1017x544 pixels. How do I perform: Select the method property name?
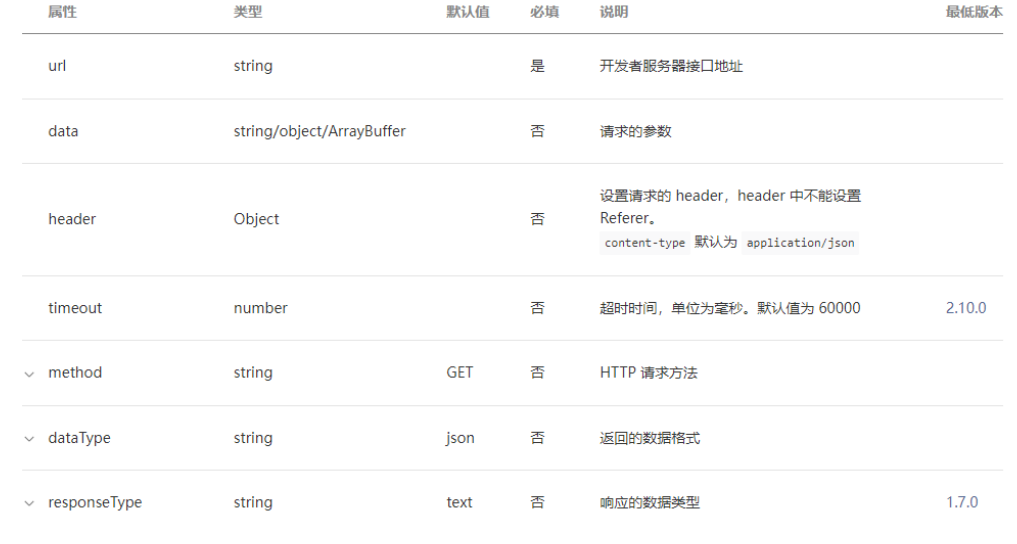click(x=75, y=373)
